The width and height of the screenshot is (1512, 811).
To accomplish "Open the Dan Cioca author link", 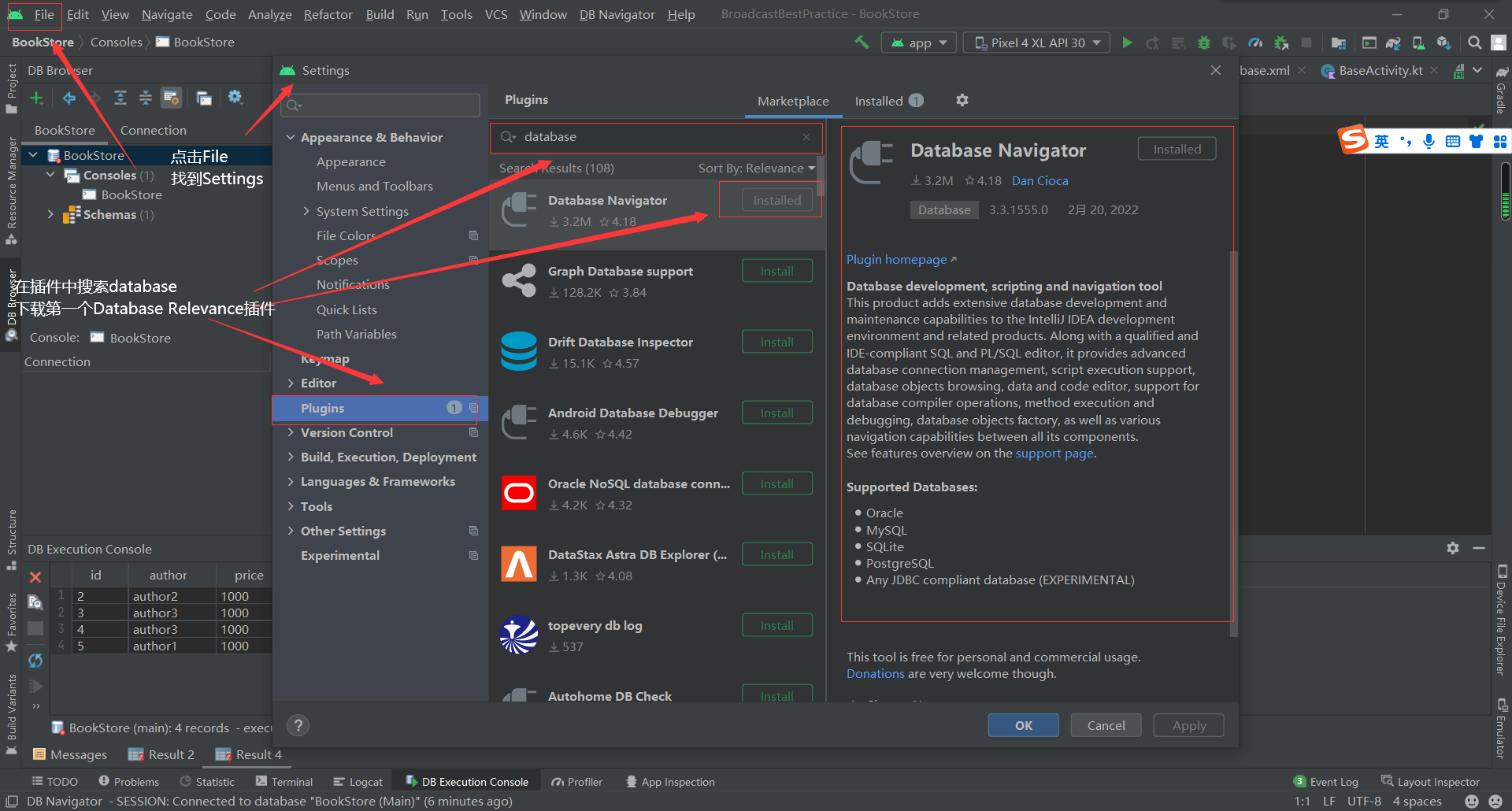I will click(1039, 180).
